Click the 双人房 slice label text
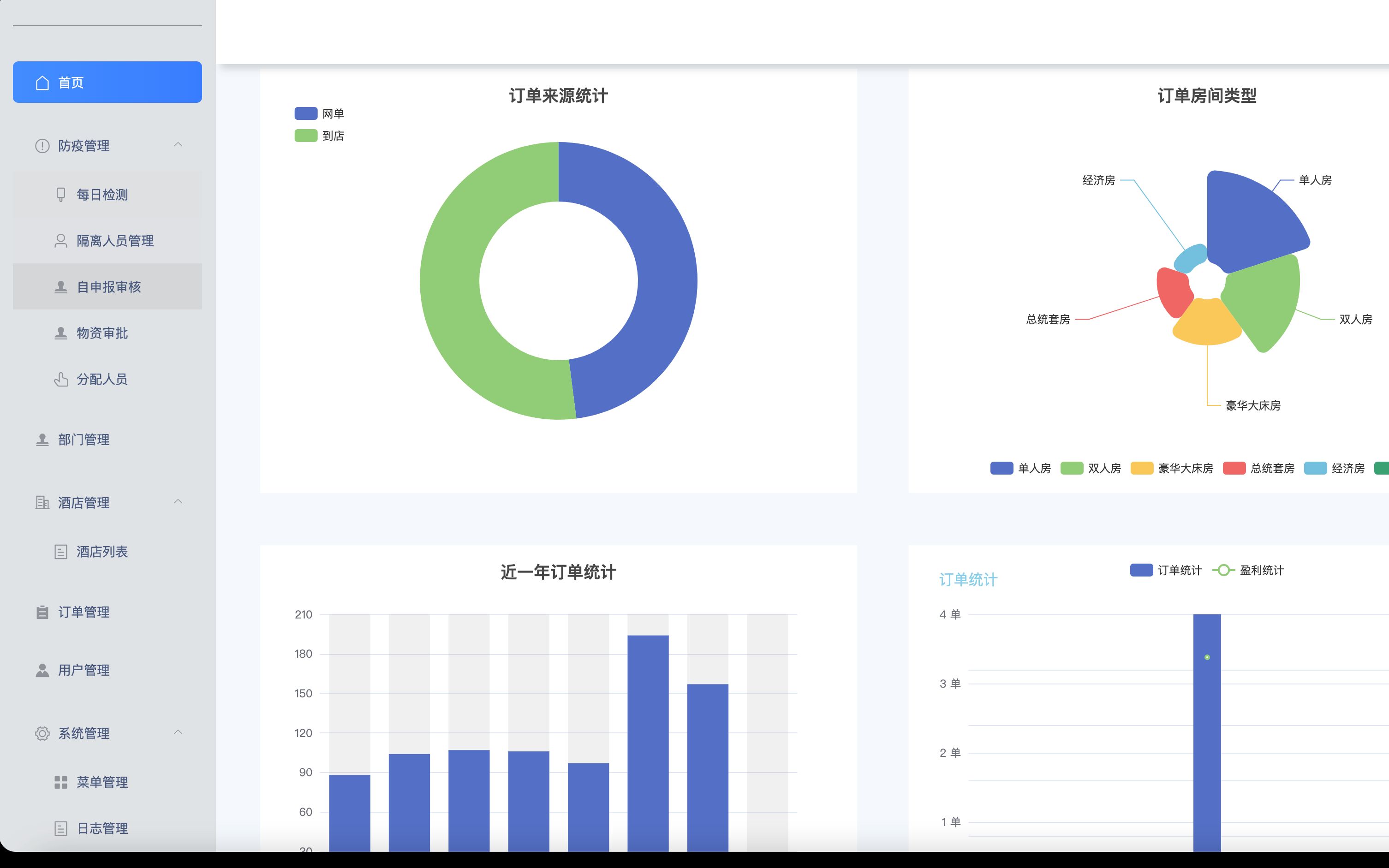The height and width of the screenshot is (868, 1389). pyautogui.click(x=1356, y=319)
